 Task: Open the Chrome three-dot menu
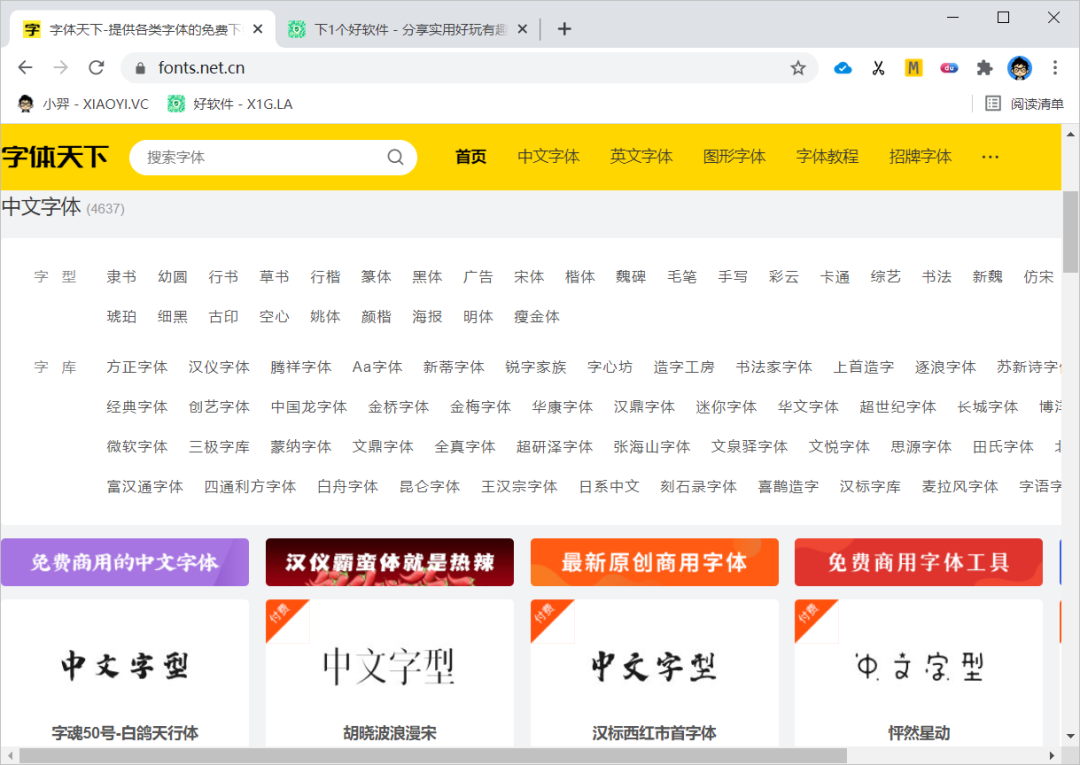tap(1055, 68)
